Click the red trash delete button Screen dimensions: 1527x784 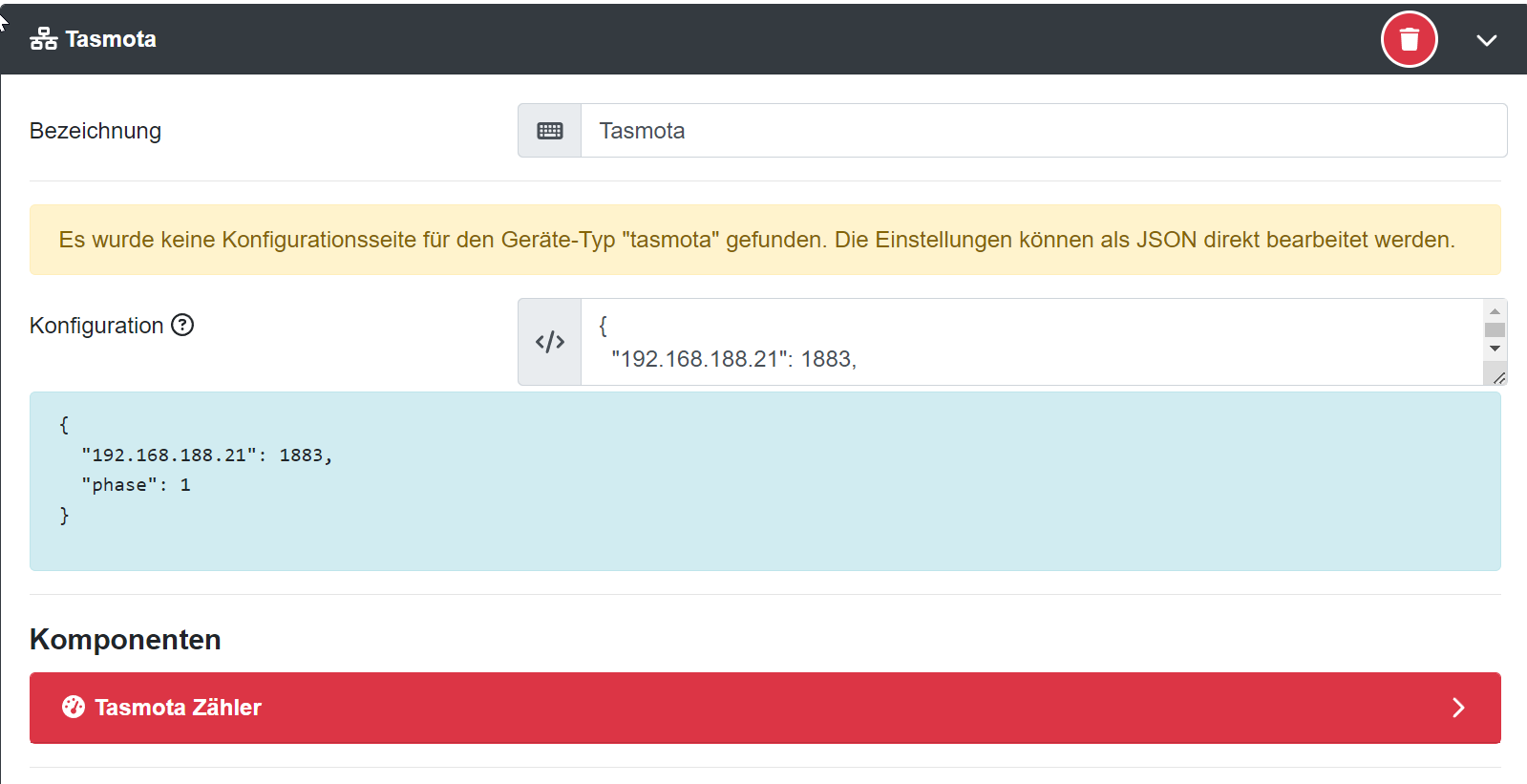[x=1409, y=39]
